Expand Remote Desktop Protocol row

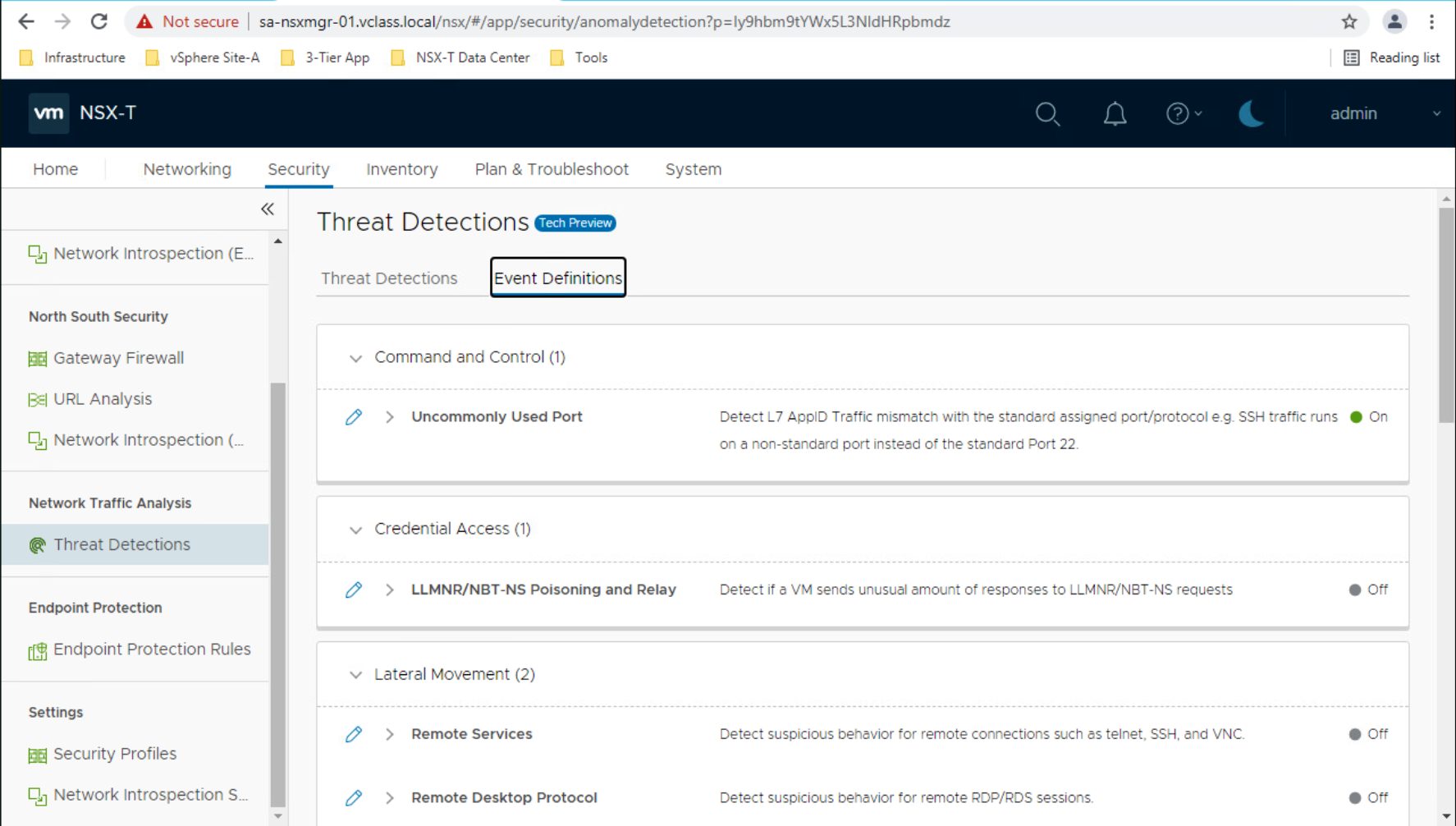390,798
